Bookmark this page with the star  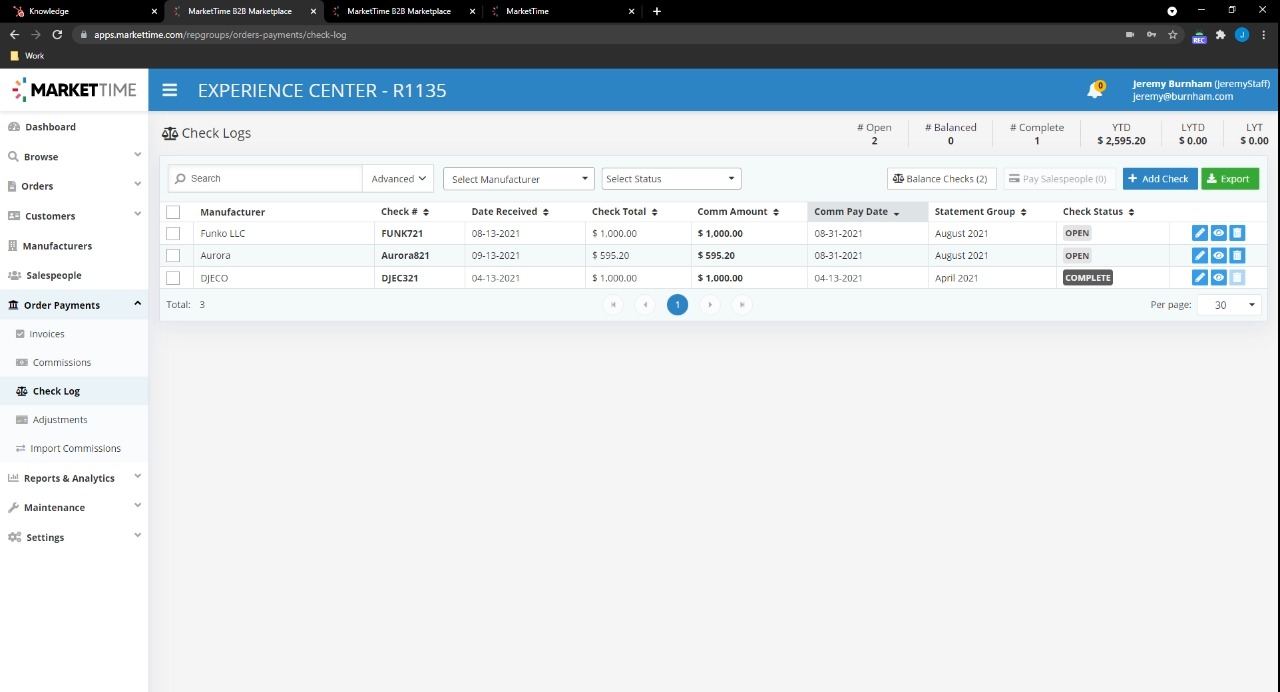click(x=1173, y=34)
